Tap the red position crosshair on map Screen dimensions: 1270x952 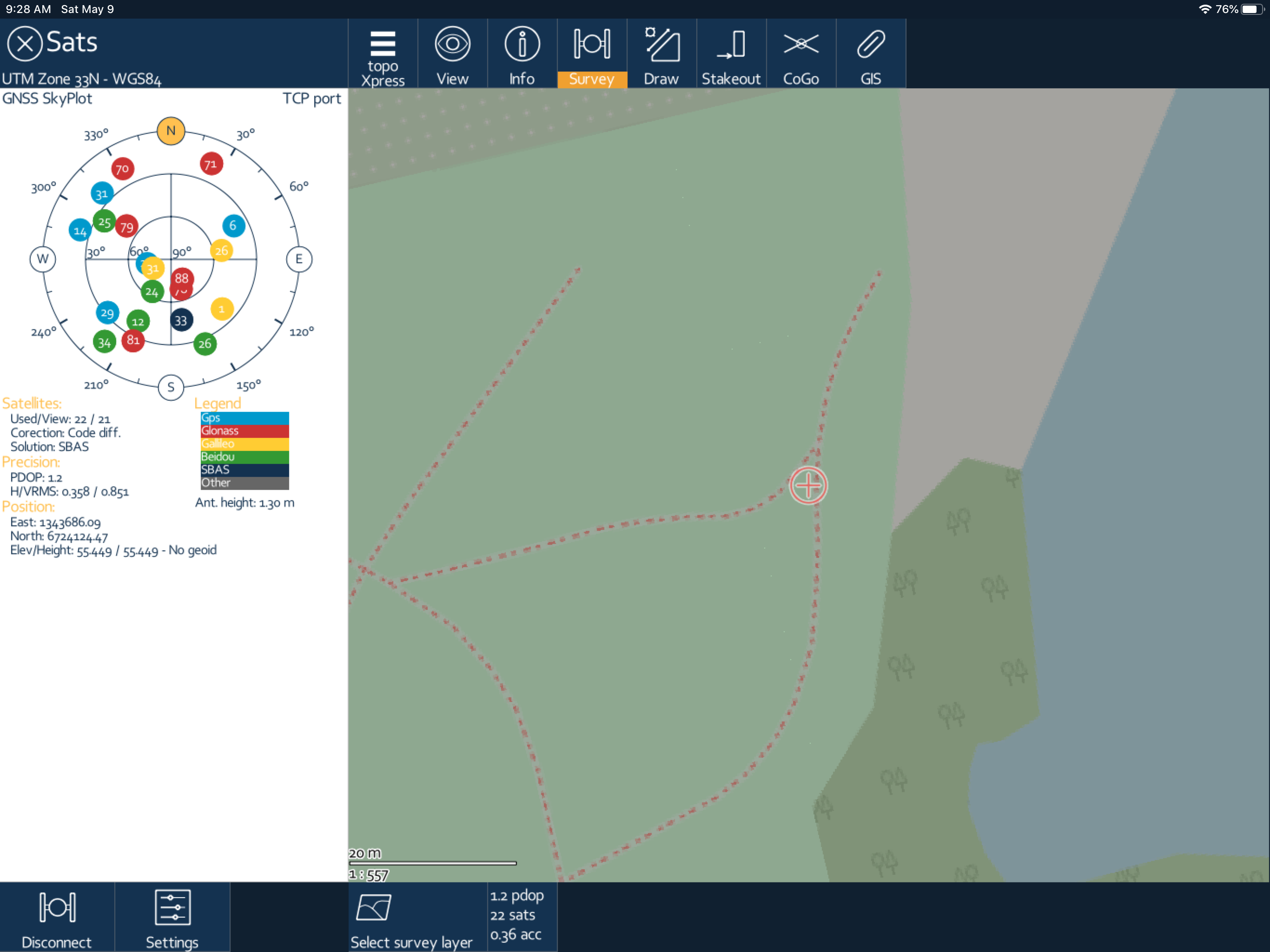(x=808, y=486)
